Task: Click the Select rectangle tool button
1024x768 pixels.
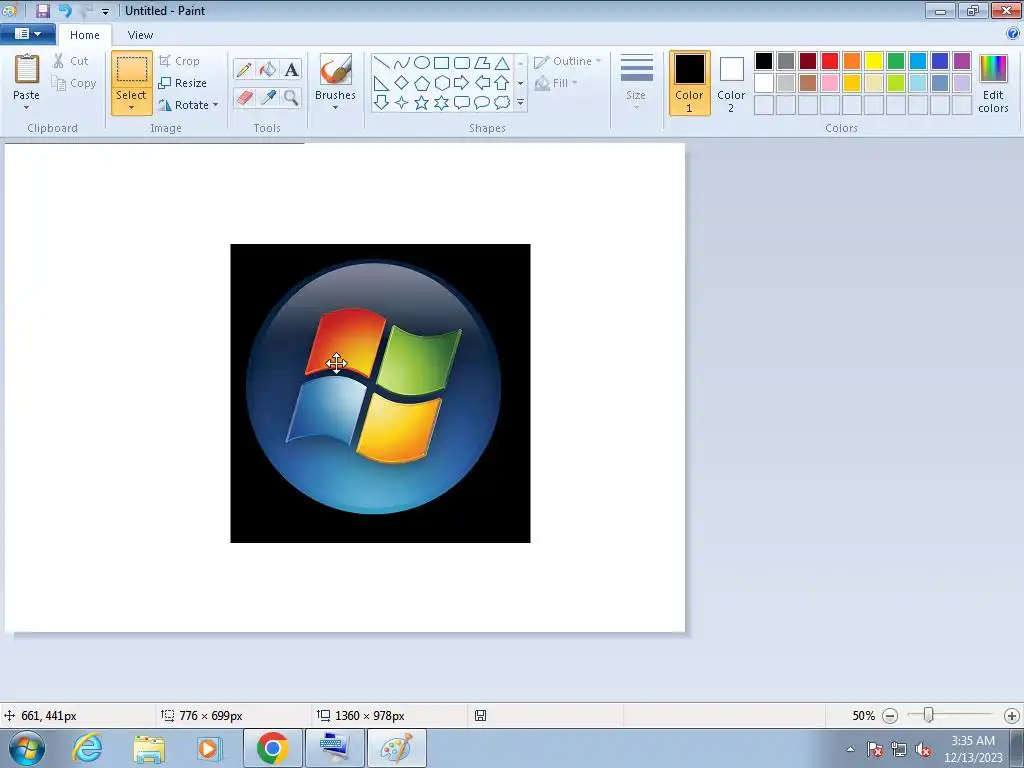Action: coord(132,69)
